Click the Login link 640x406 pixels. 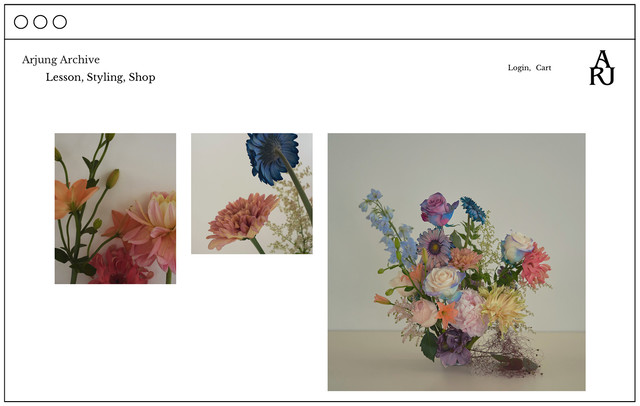click(519, 68)
